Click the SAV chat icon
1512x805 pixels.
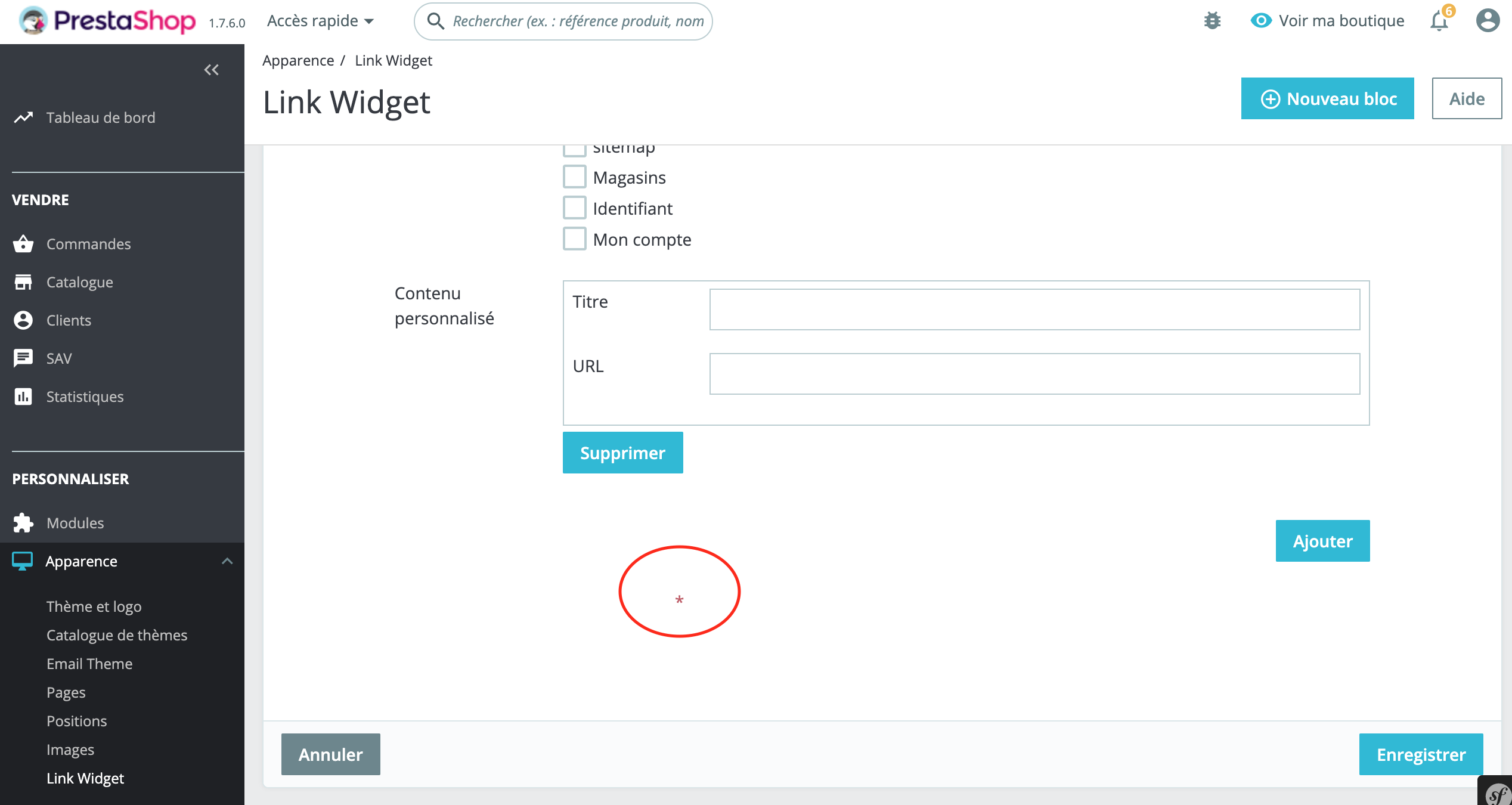coord(23,358)
